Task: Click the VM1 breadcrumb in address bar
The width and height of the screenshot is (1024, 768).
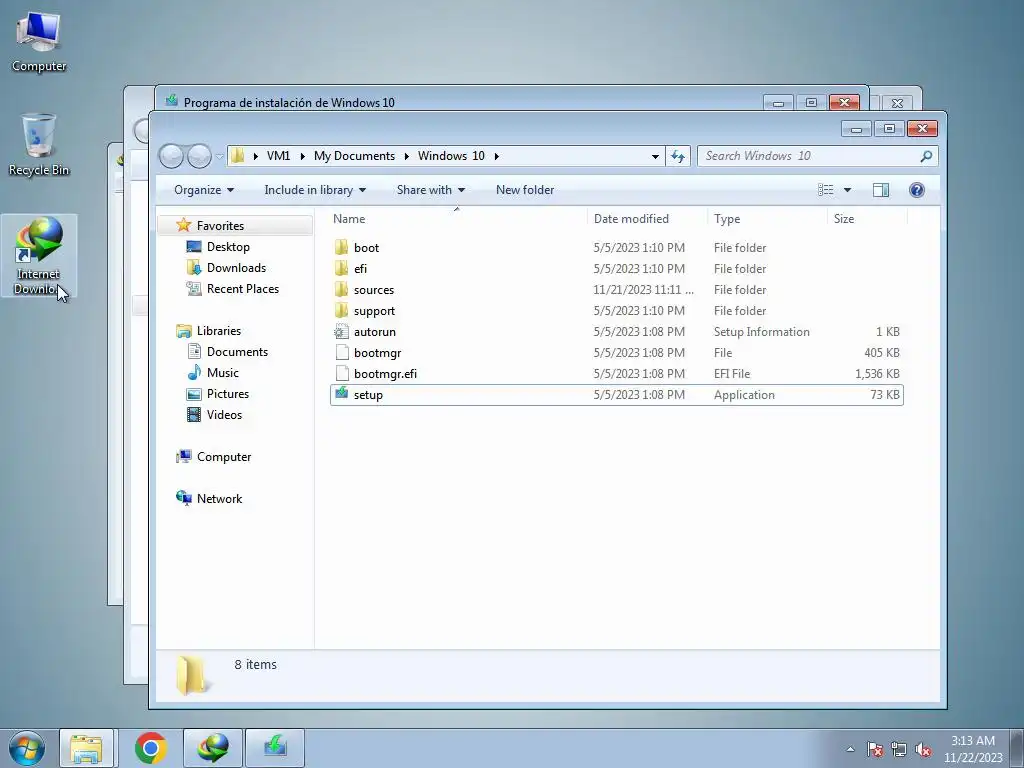Action: point(278,156)
